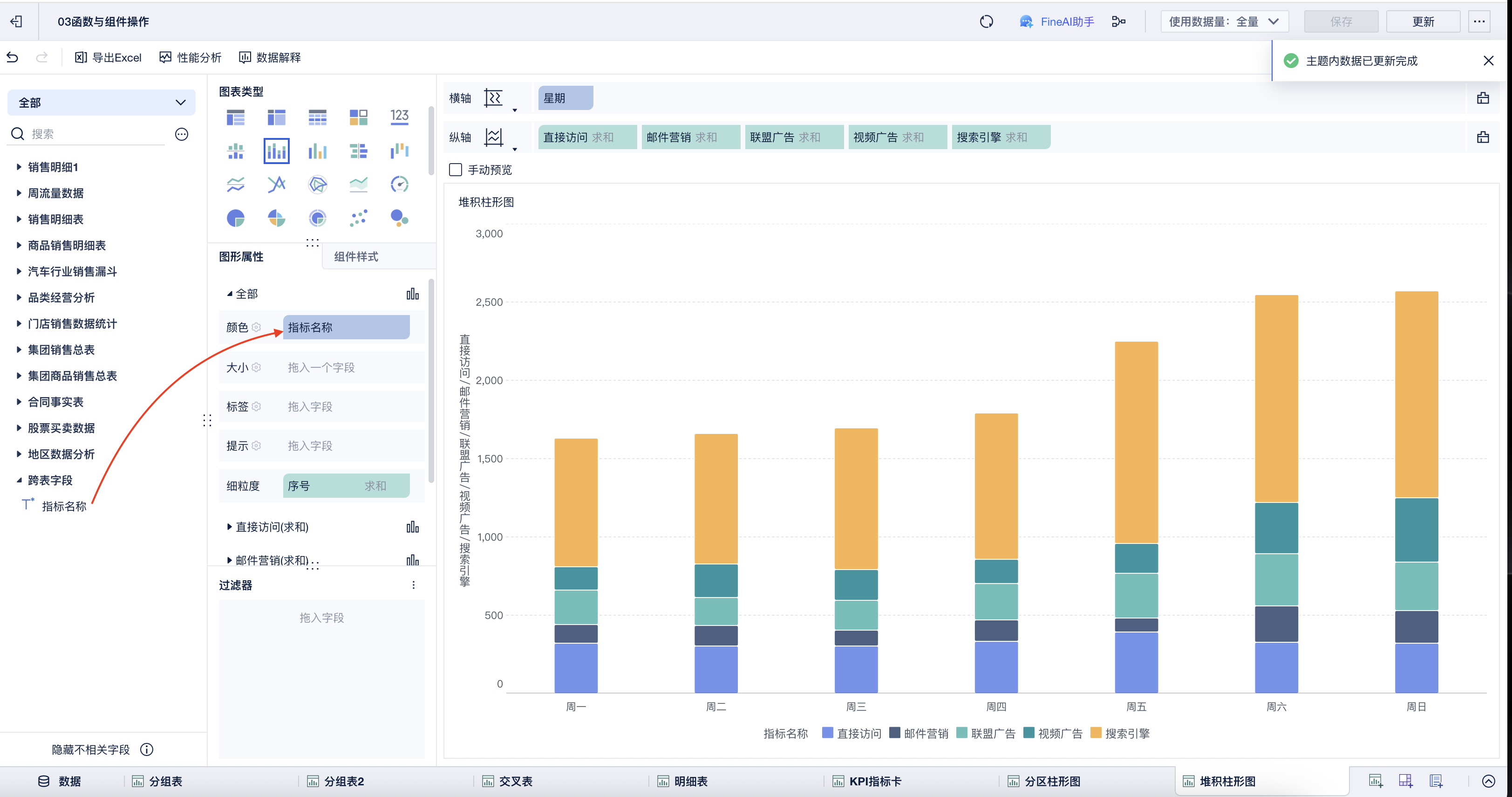Click the back exit icon at top left

[16, 22]
